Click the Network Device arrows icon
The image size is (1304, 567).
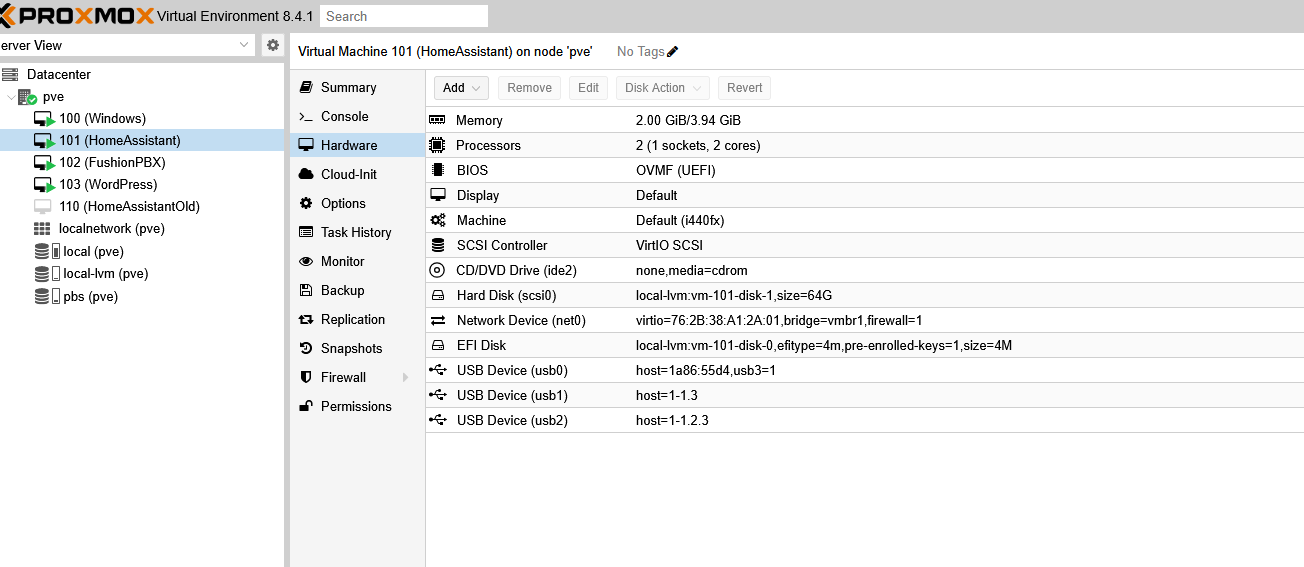(438, 320)
